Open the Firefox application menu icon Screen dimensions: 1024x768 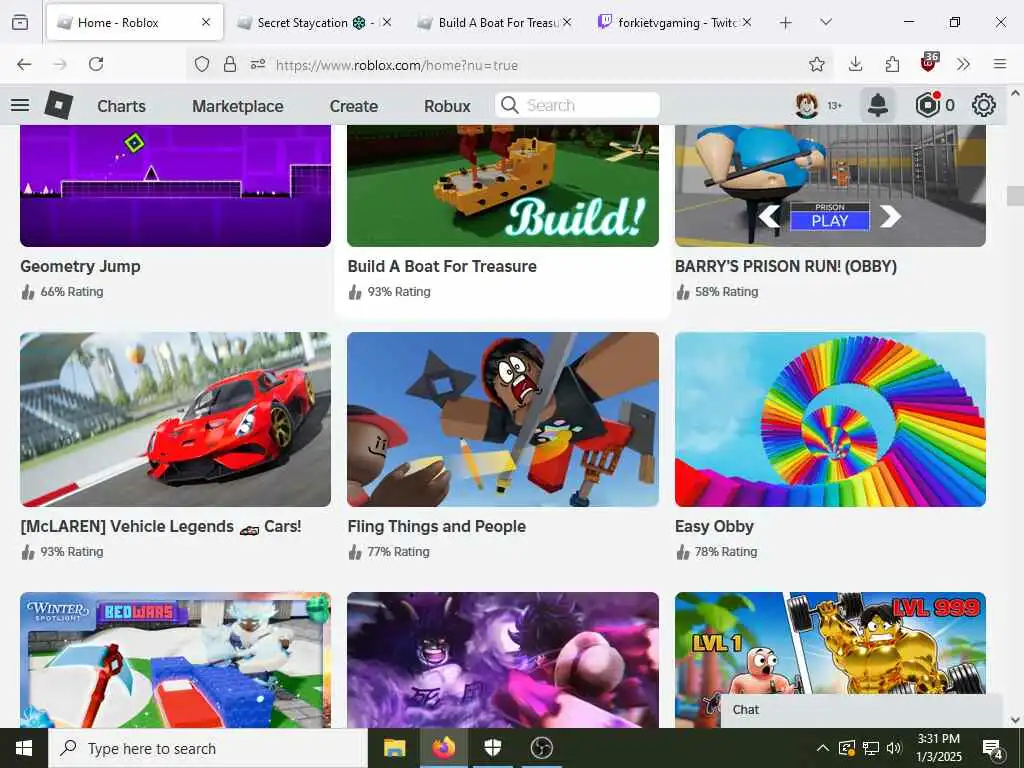click(x=1000, y=64)
